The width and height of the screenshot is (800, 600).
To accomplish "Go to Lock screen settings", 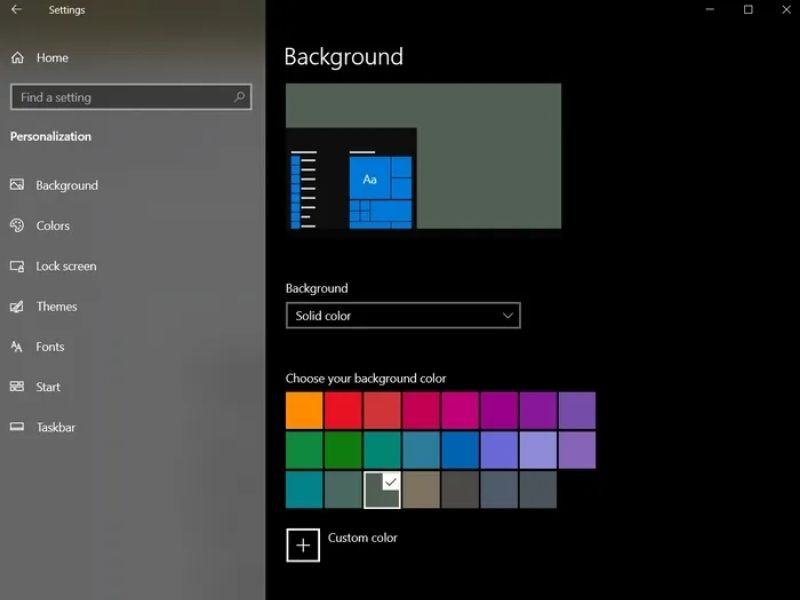I will [x=66, y=266].
